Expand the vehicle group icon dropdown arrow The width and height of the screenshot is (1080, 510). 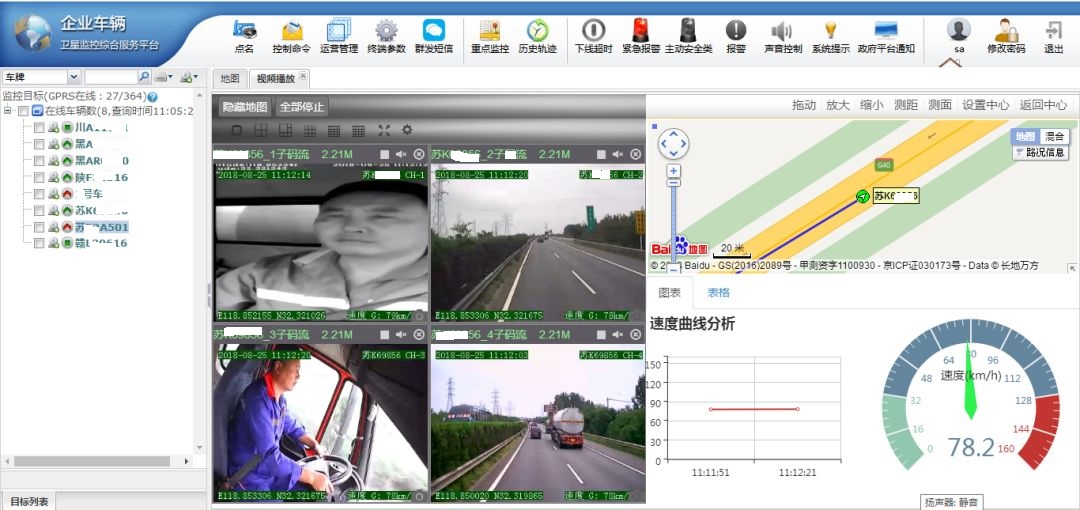click(x=196, y=77)
